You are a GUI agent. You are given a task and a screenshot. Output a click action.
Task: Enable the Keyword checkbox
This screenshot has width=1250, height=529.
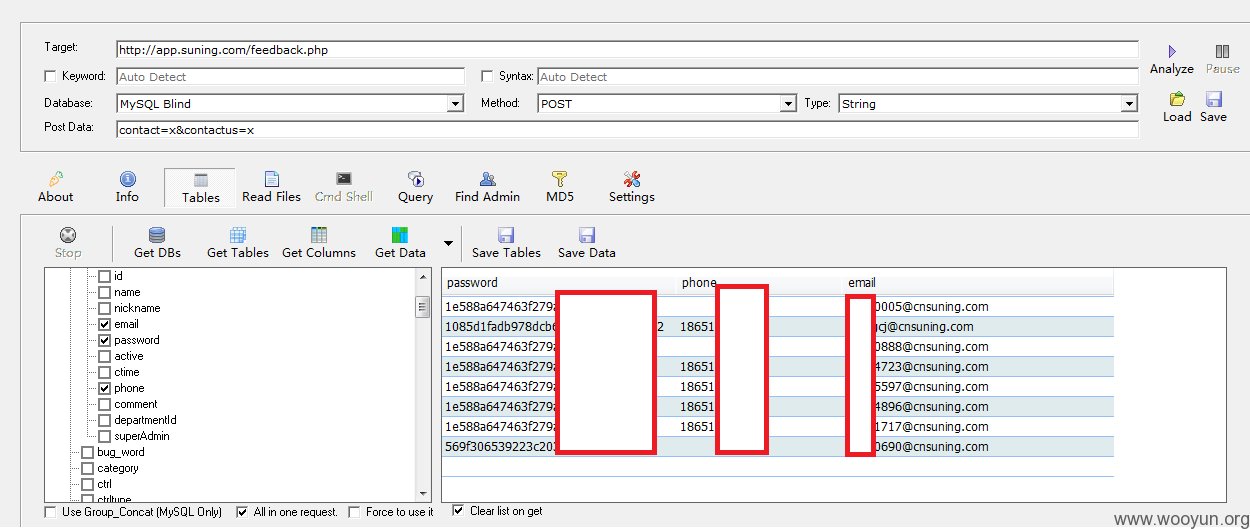[x=51, y=76]
